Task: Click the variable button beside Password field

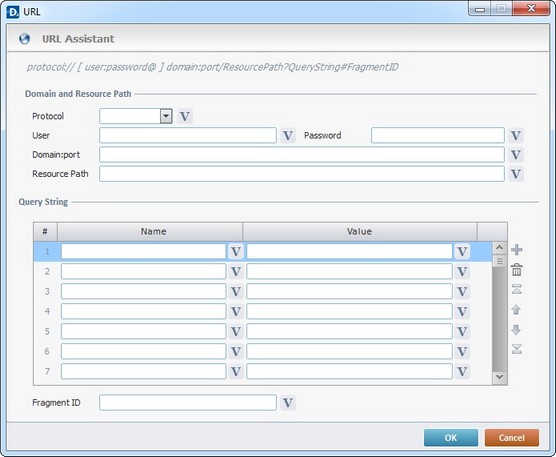Action: point(516,135)
